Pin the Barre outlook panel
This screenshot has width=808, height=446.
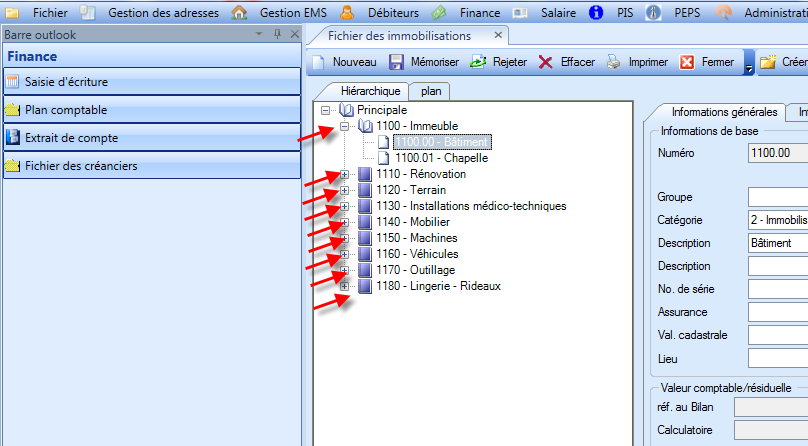pyautogui.click(x=277, y=34)
